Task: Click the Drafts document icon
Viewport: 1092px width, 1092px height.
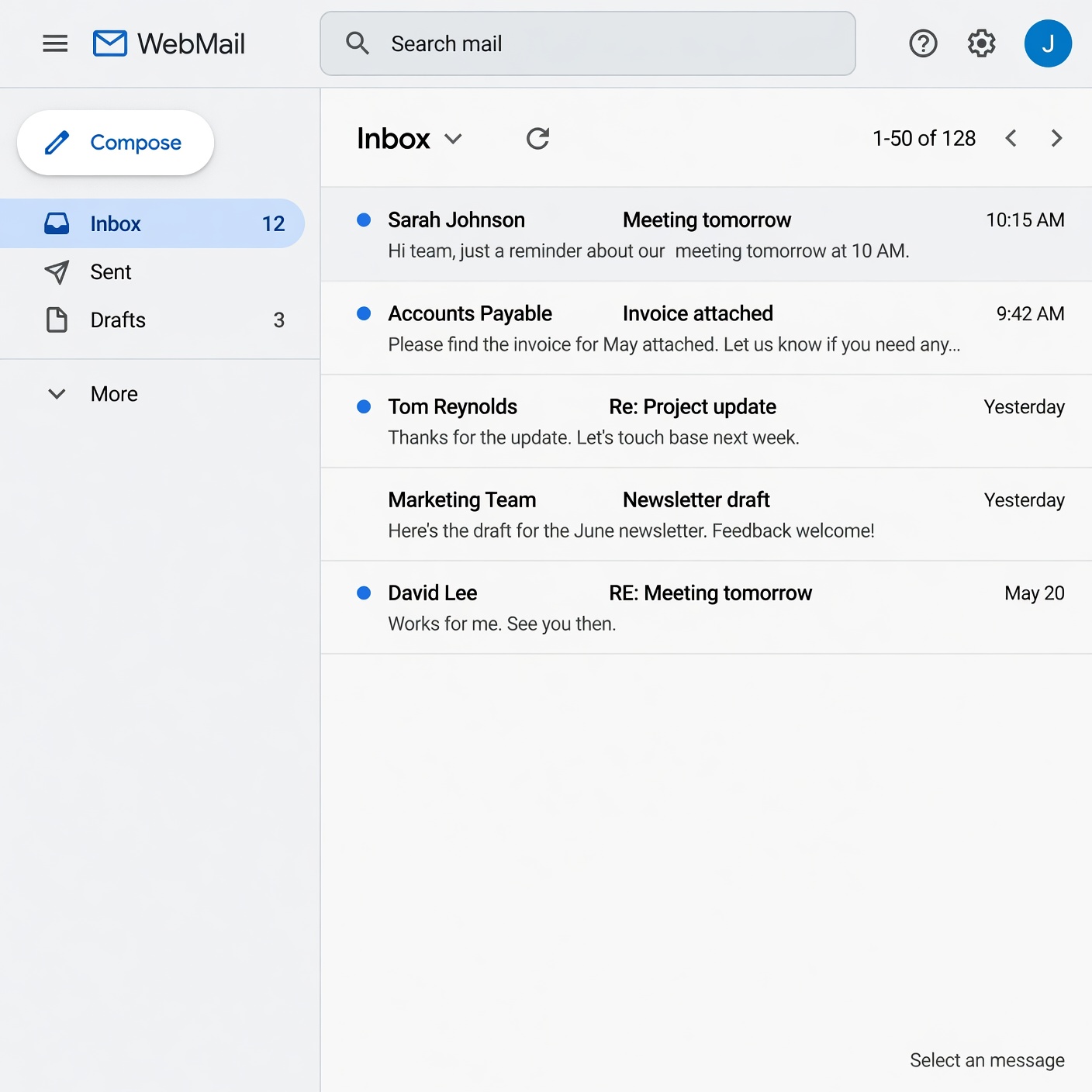Action: tap(57, 320)
